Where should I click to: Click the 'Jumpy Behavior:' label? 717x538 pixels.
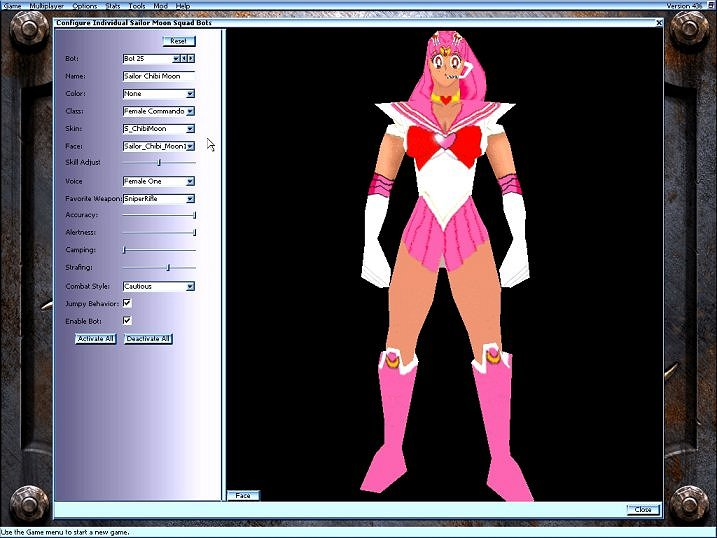point(92,304)
